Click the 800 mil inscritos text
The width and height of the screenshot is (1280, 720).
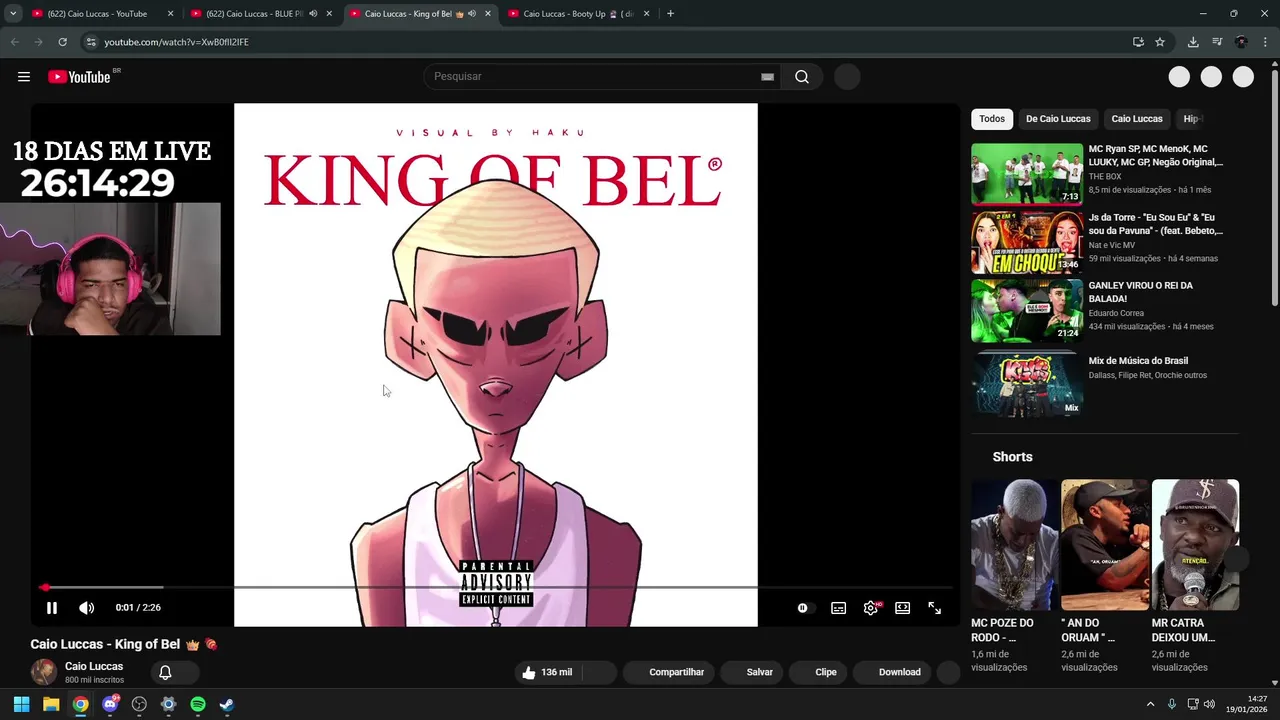tap(94, 680)
